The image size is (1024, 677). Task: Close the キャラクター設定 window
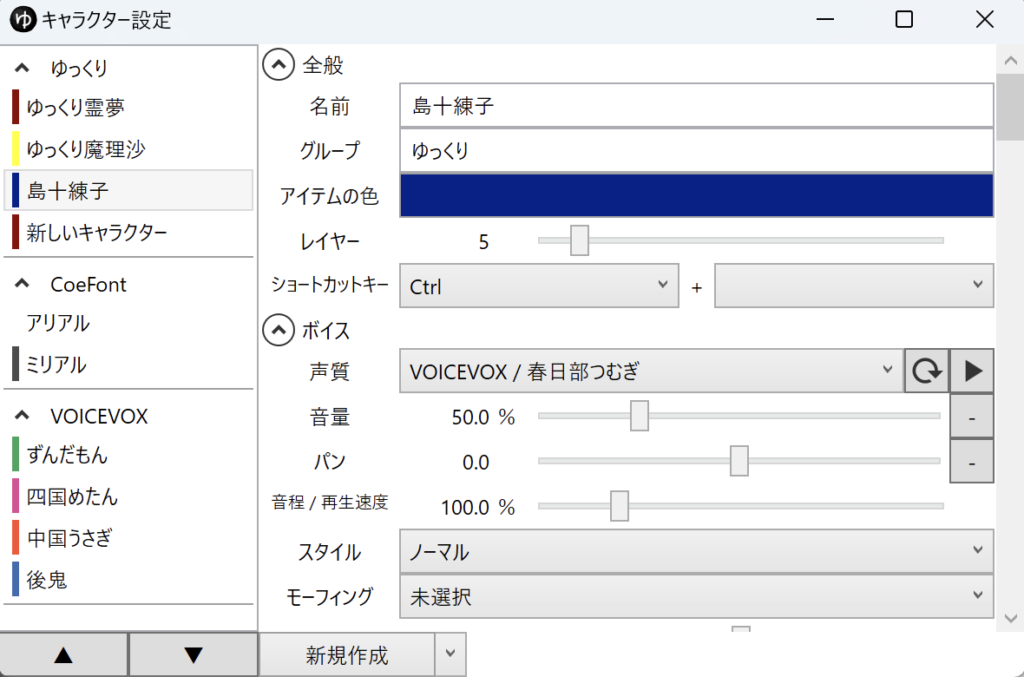(985, 20)
